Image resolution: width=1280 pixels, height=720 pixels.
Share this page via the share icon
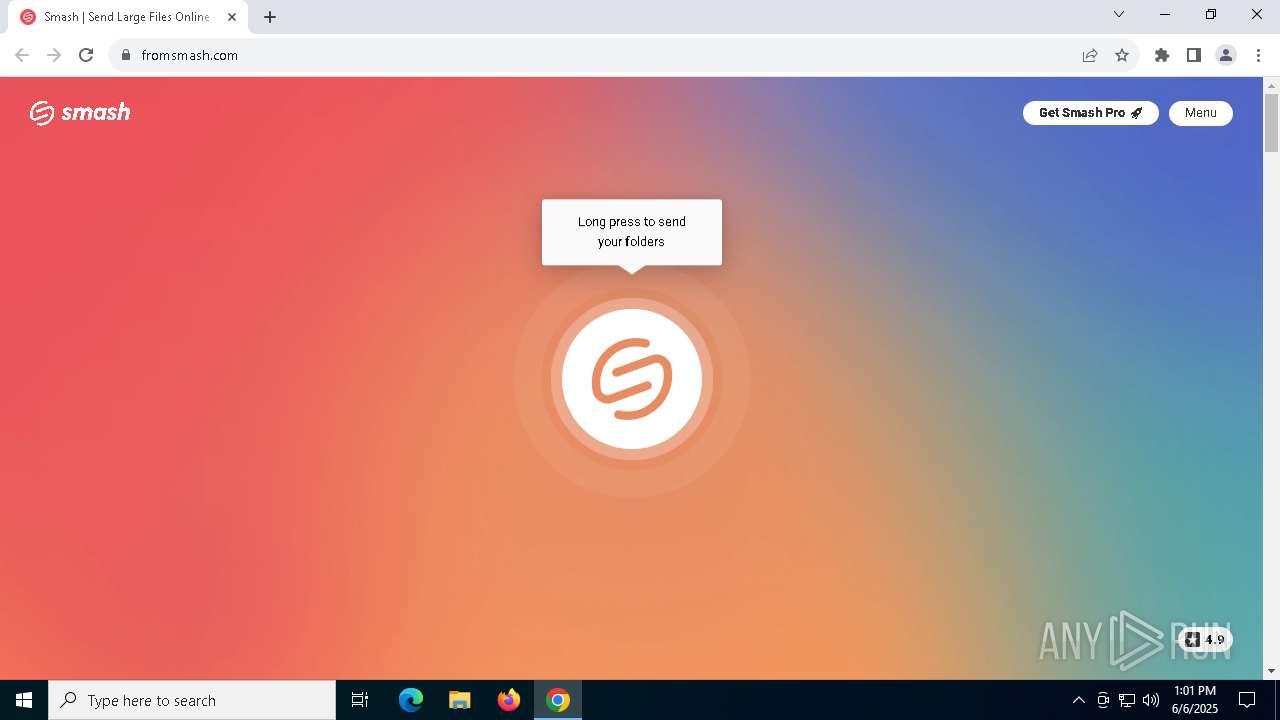click(x=1090, y=55)
